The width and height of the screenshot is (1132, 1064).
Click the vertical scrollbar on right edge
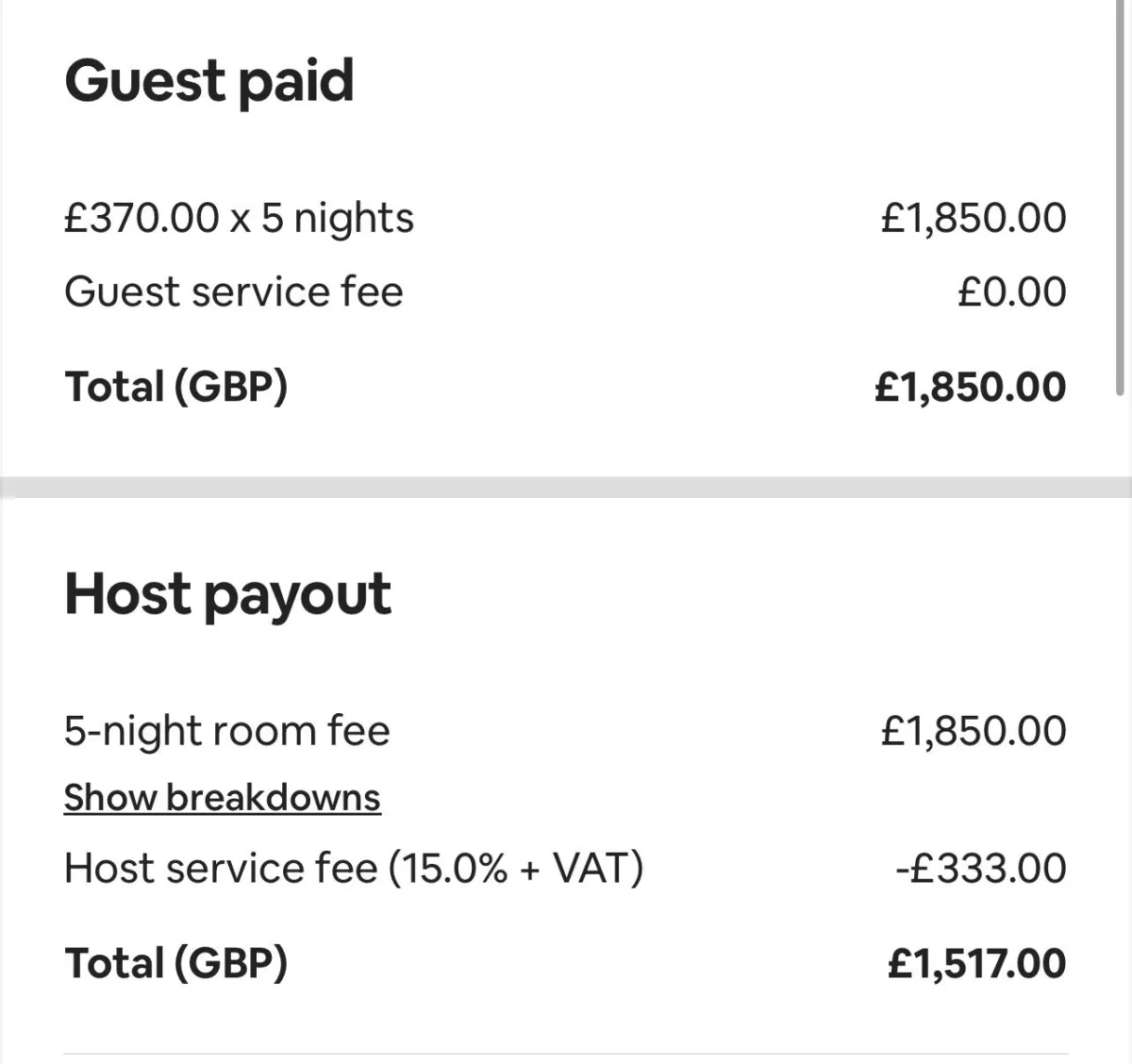click(x=1120, y=198)
